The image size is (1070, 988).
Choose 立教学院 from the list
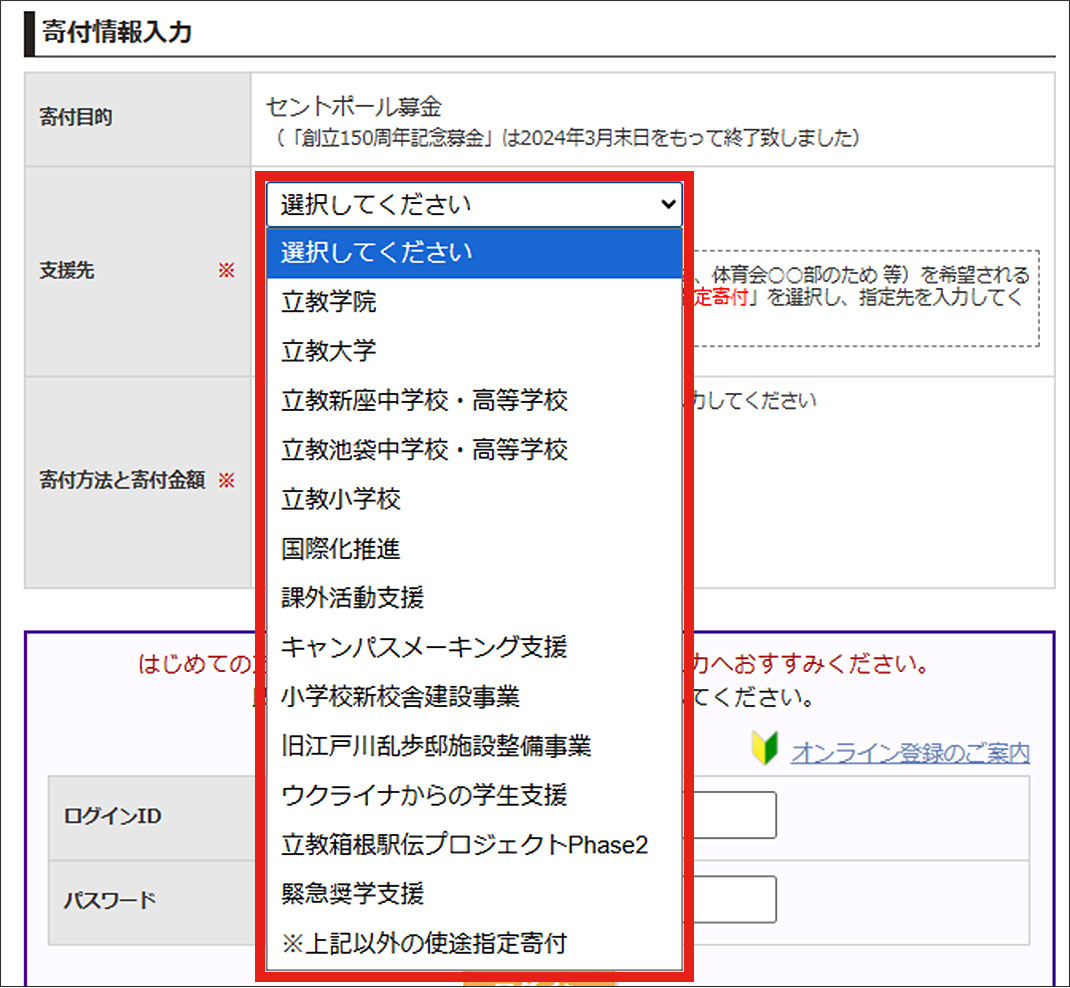474,302
